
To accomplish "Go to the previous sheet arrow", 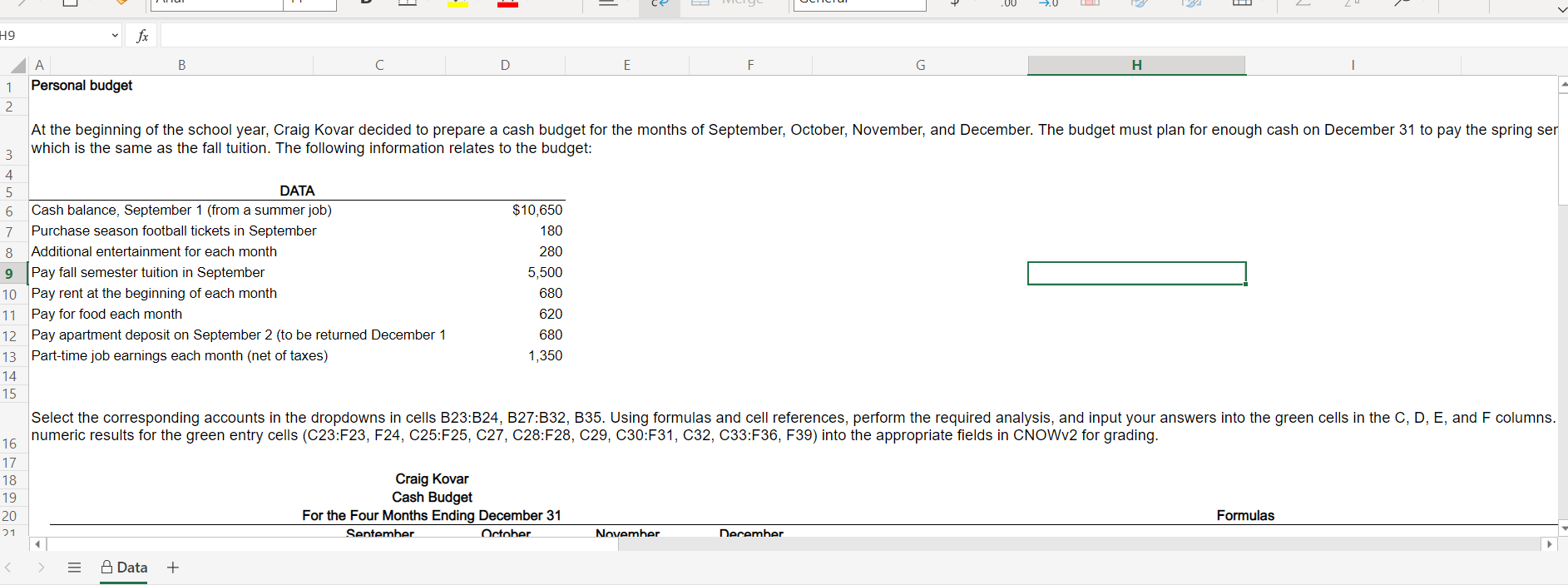I will 9,568.
